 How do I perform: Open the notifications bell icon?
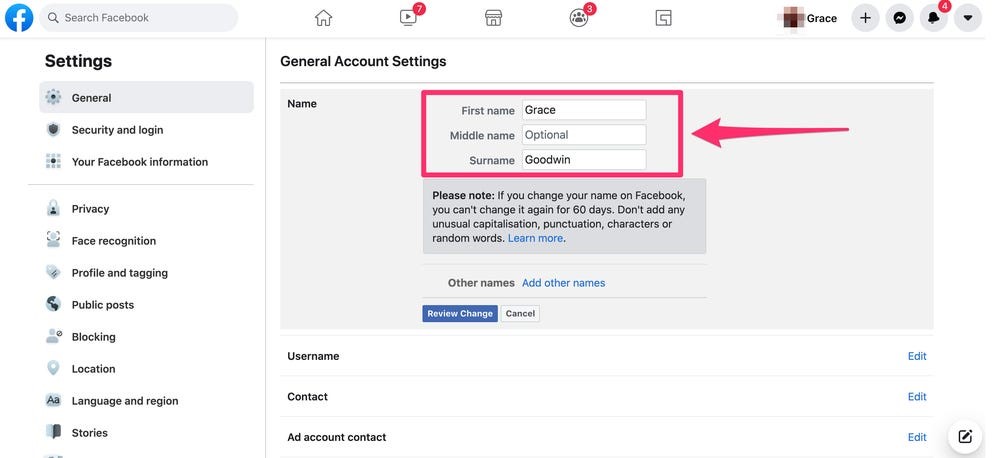click(x=934, y=18)
